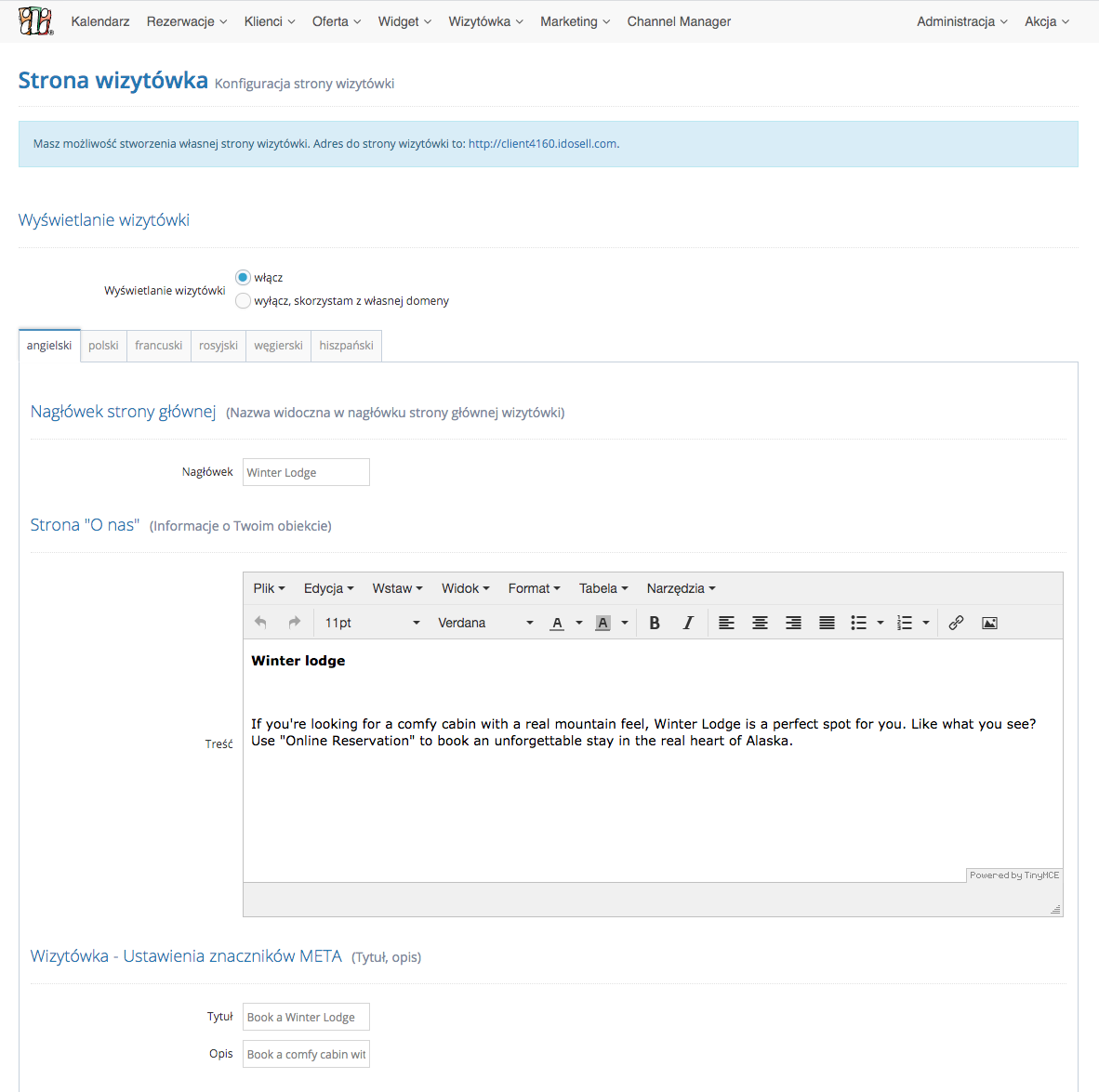Insert a link using the chain icon

pyautogui.click(x=956, y=623)
